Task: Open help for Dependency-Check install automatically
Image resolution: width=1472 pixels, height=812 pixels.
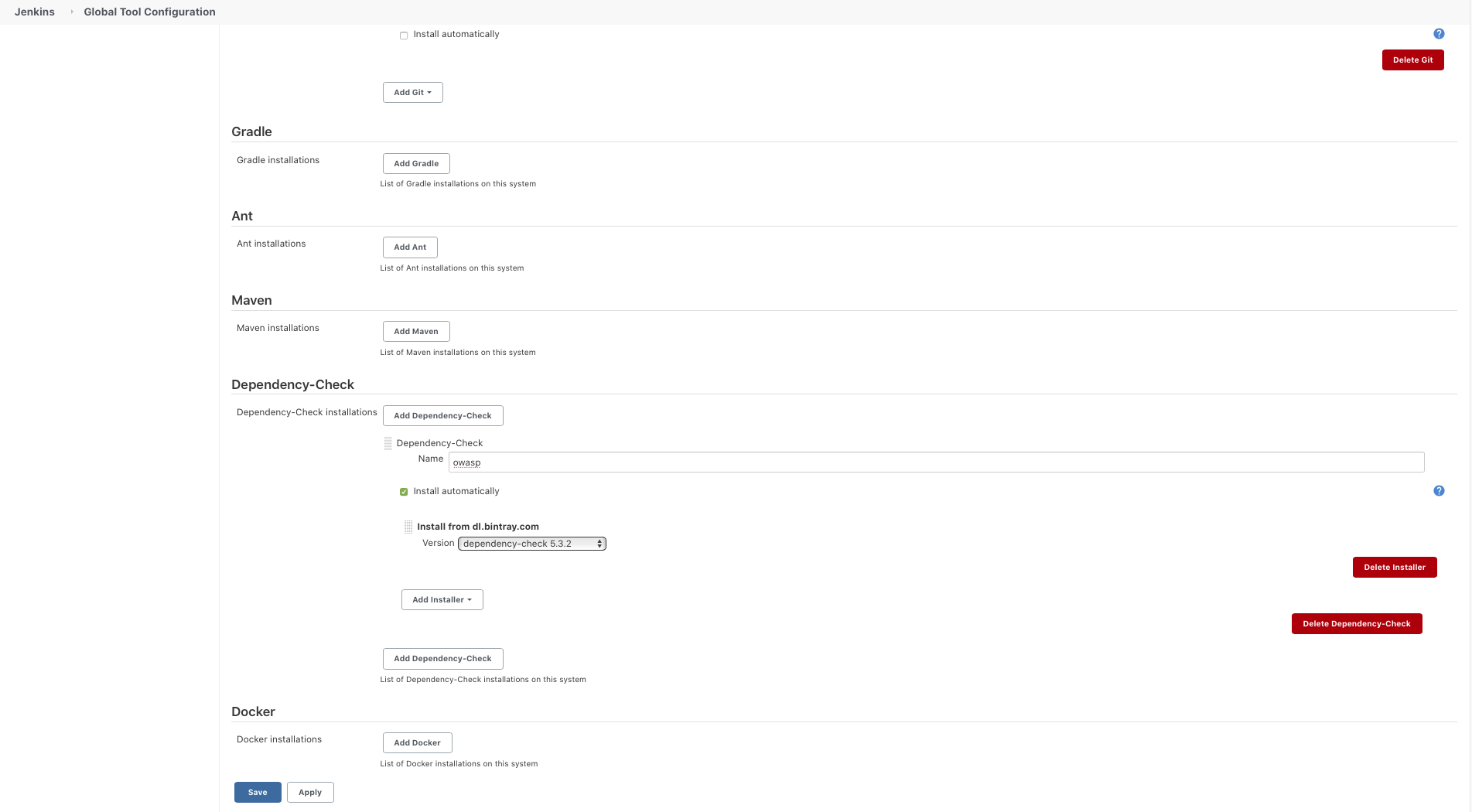Action: click(x=1439, y=490)
